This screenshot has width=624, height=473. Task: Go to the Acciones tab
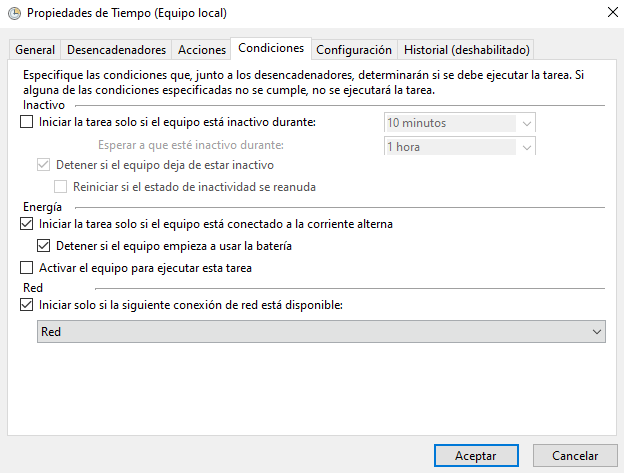click(202, 49)
